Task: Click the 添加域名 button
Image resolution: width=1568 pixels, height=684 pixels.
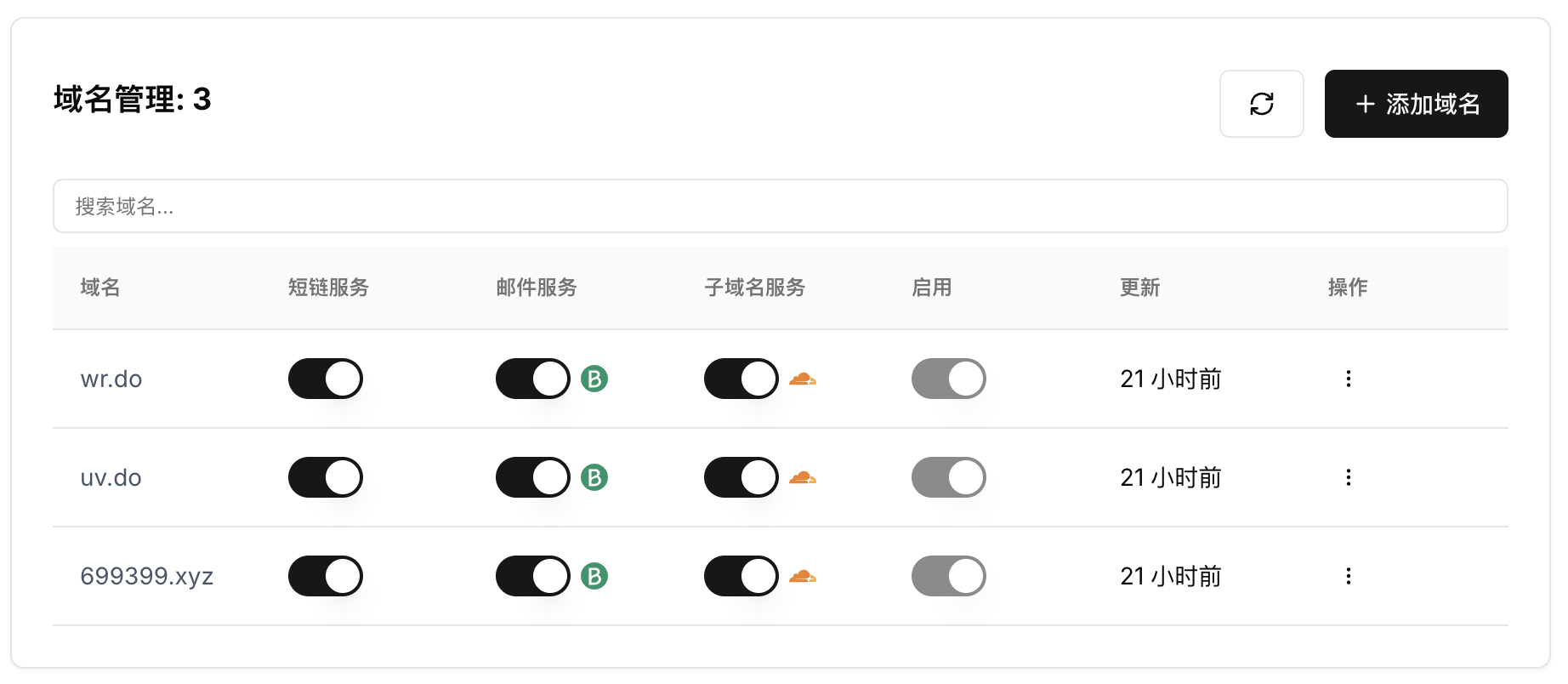Action: [1416, 104]
